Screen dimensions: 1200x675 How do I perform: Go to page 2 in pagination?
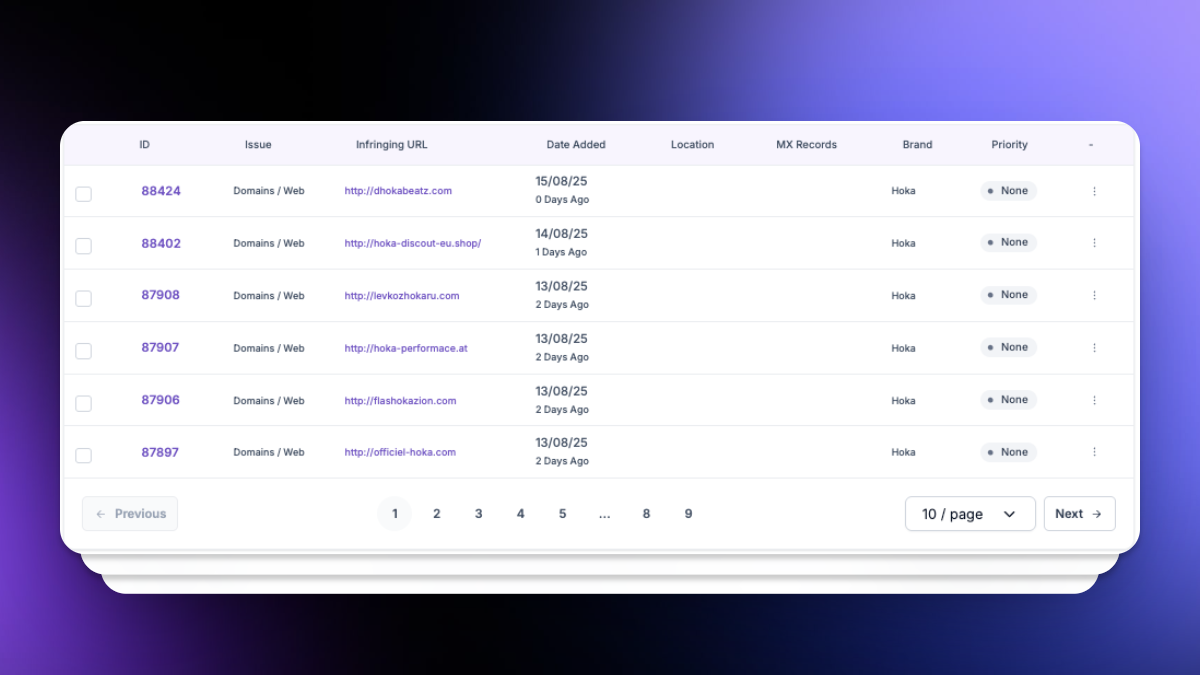pyautogui.click(x=437, y=514)
